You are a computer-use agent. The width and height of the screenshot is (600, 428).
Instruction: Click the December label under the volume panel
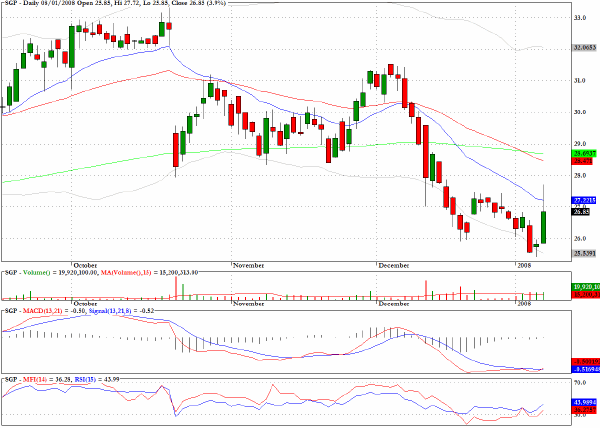393,303
